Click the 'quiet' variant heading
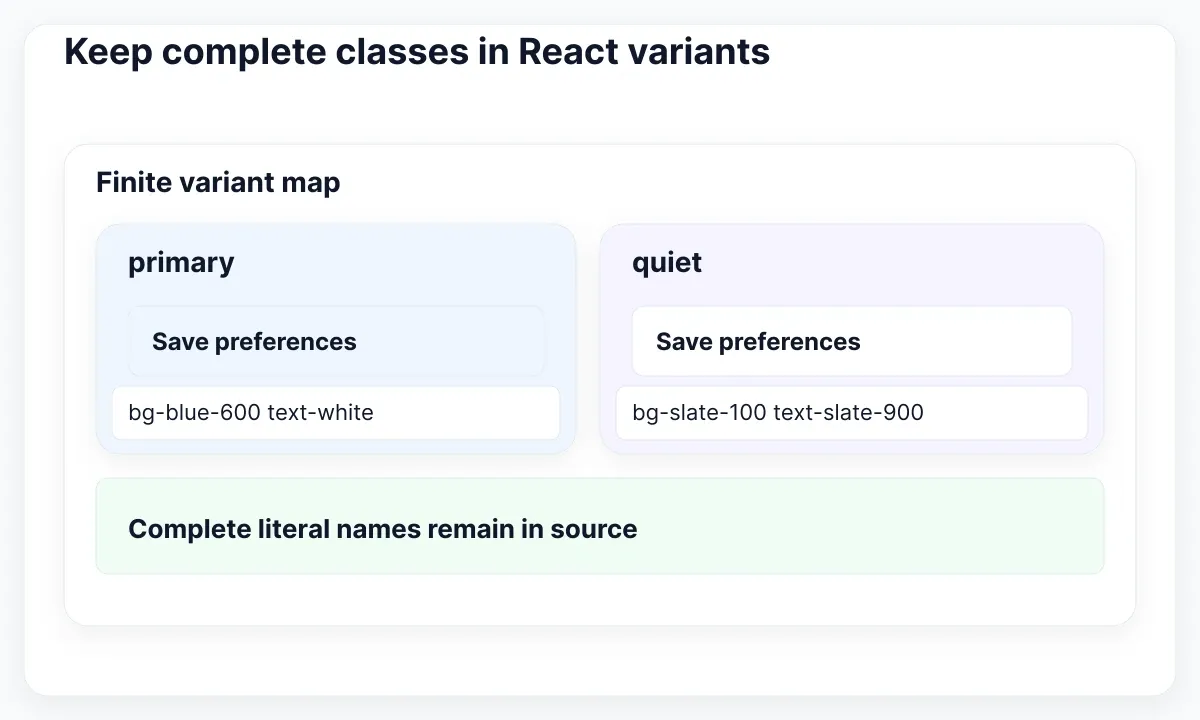 (667, 263)
